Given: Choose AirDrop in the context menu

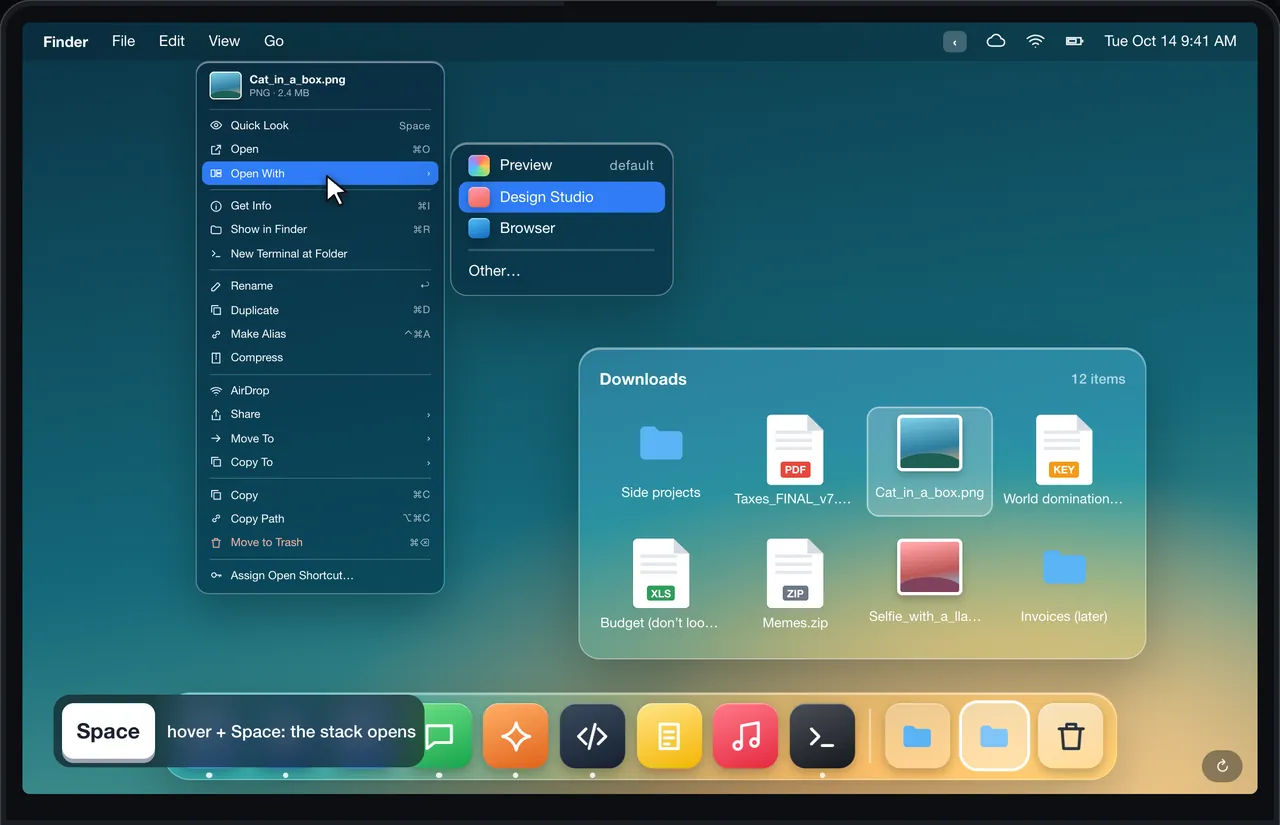Looking at the screenshot, I should (x=320, y=391).
